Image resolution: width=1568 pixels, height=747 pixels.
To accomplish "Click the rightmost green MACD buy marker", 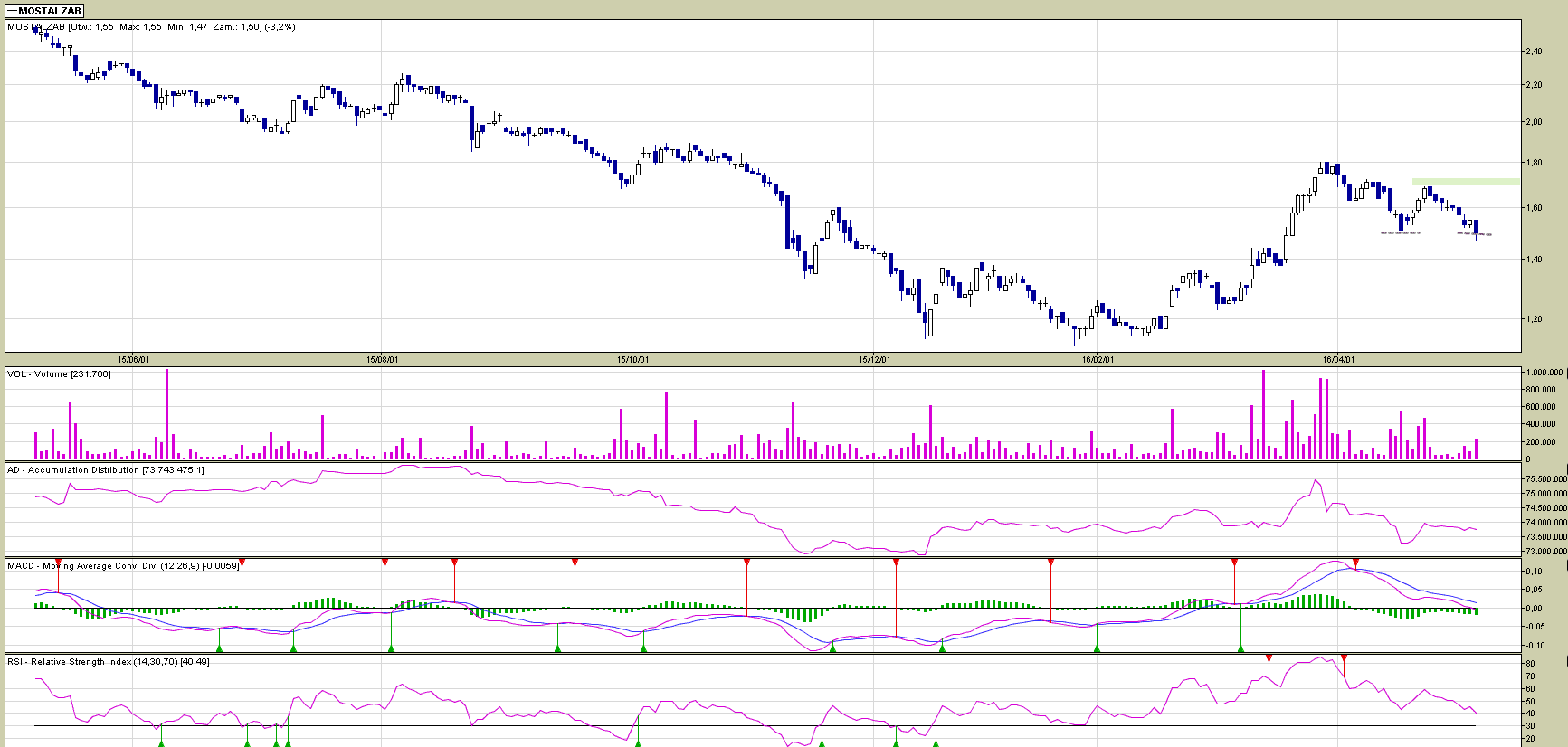I will [1240, 648].
